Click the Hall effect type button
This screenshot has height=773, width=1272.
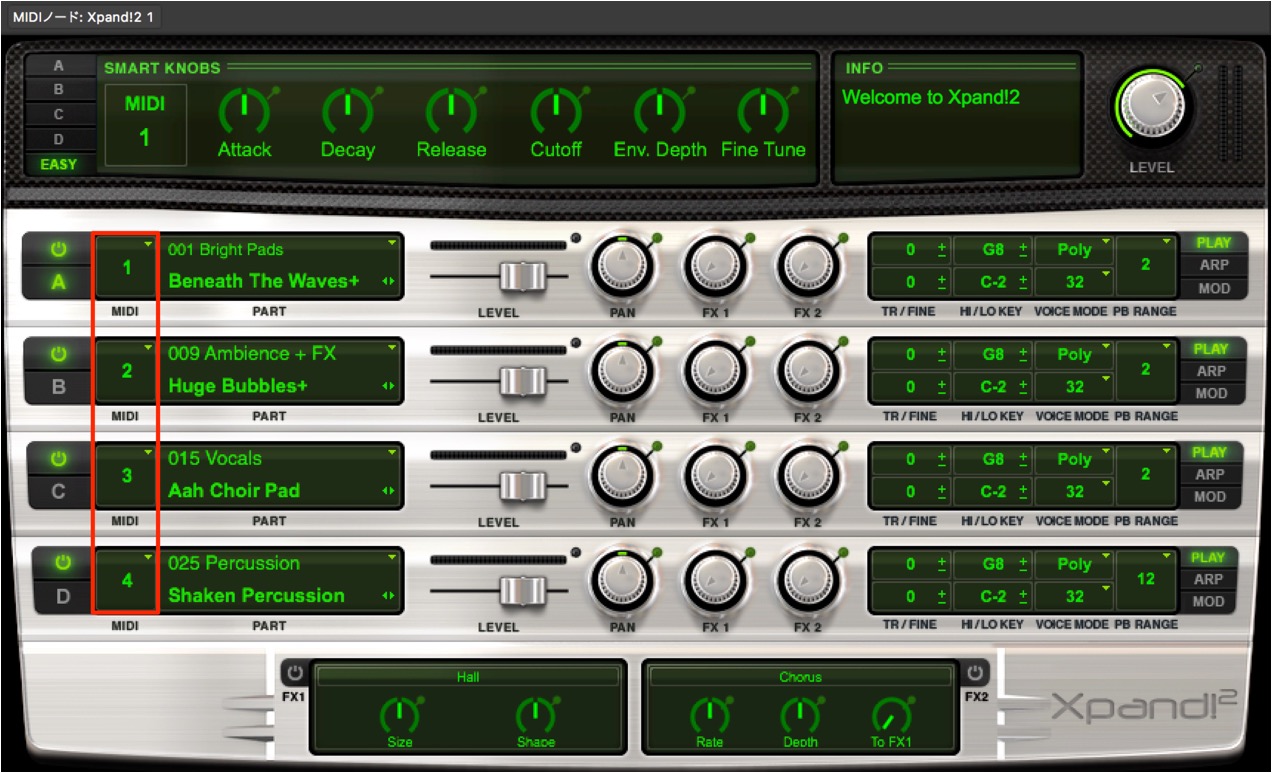click(x=468, y=677)
